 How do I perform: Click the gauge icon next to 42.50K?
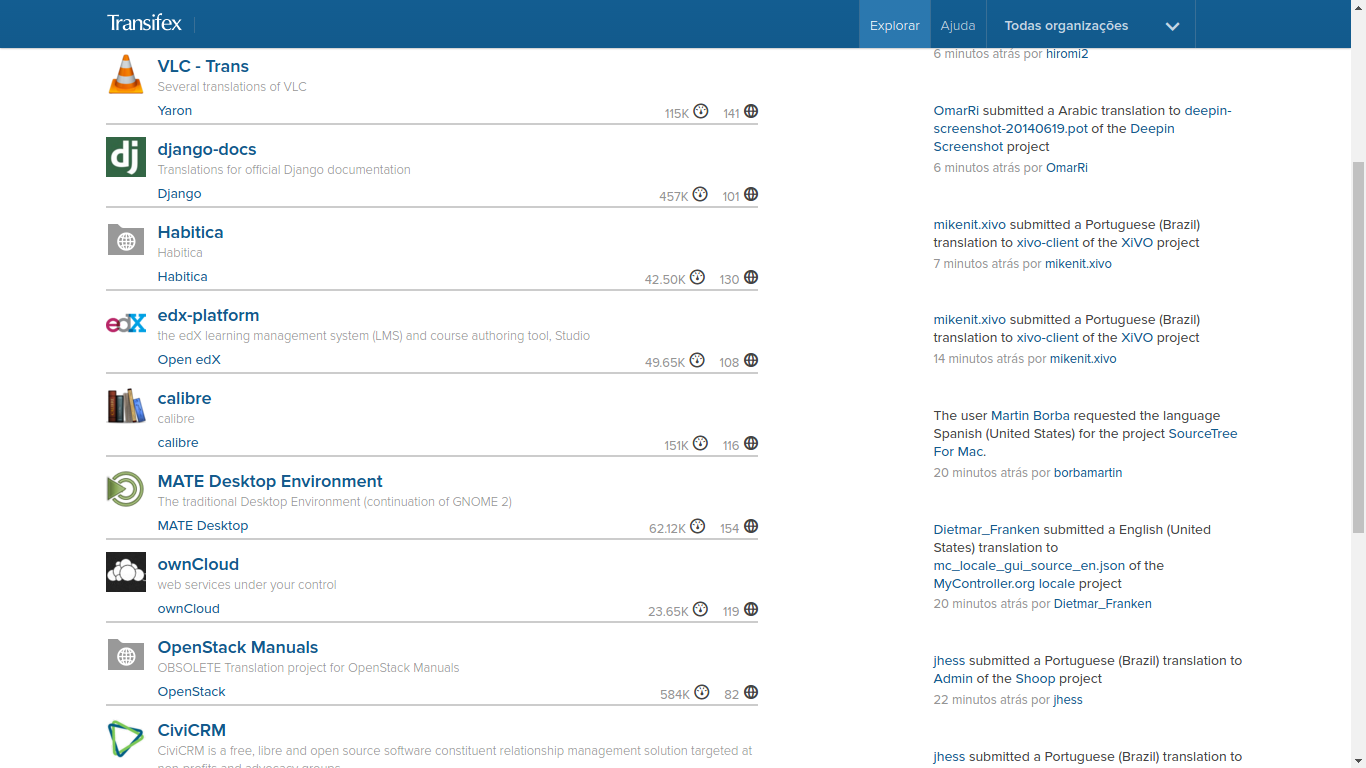(698, 277)
